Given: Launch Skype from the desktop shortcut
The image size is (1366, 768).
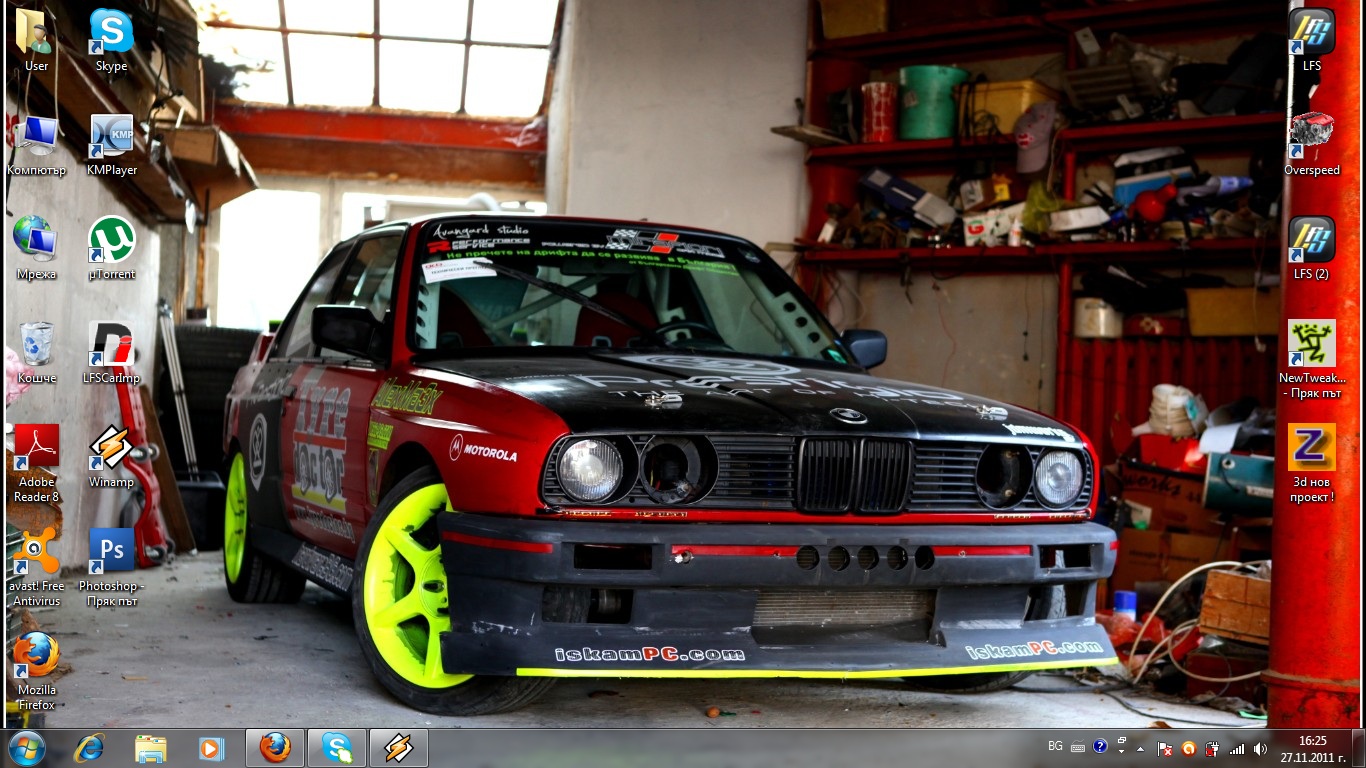Looking at the screenshot, I should (x=111, y=40).
